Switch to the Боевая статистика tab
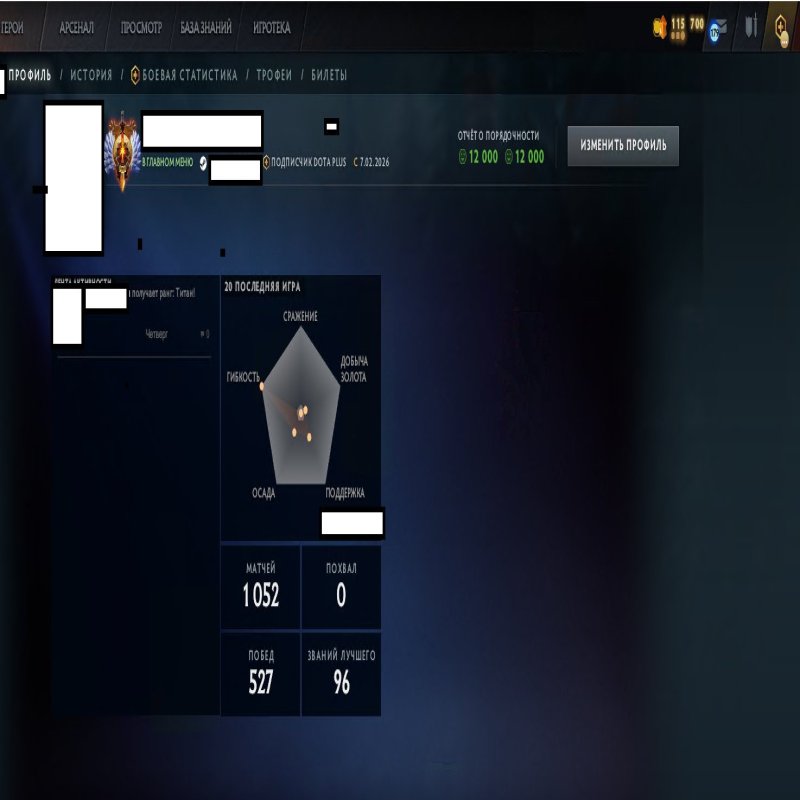The height and width of the screenshot is (800, 800). pos(189,76)
